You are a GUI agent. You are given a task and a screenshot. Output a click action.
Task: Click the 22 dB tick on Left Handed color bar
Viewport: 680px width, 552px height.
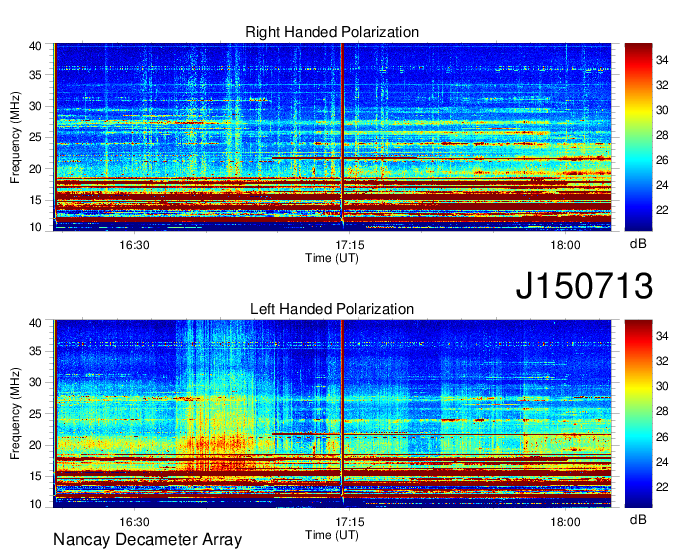click(662, 487)
